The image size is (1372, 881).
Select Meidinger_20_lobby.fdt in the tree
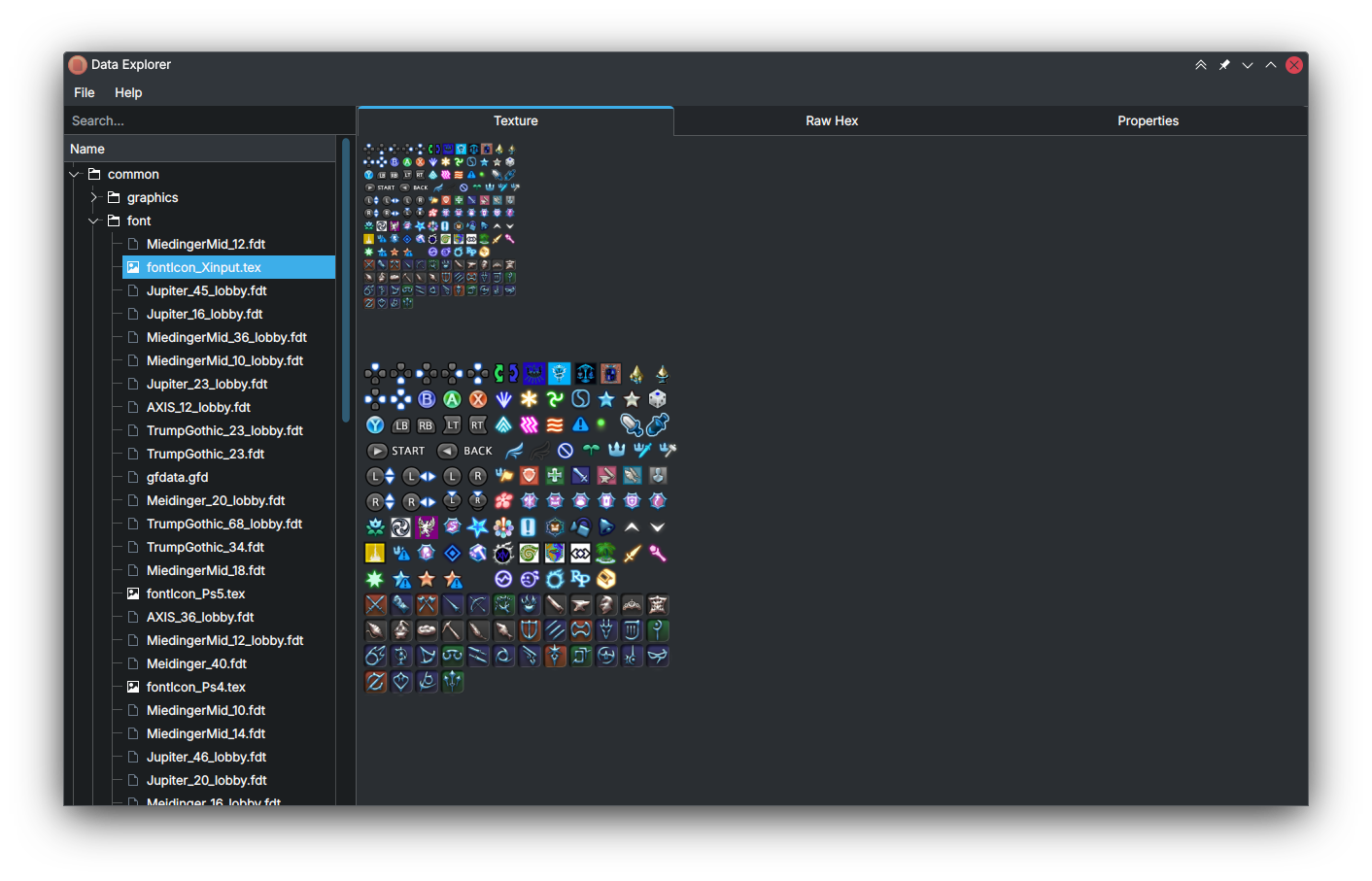coord(216,500)
